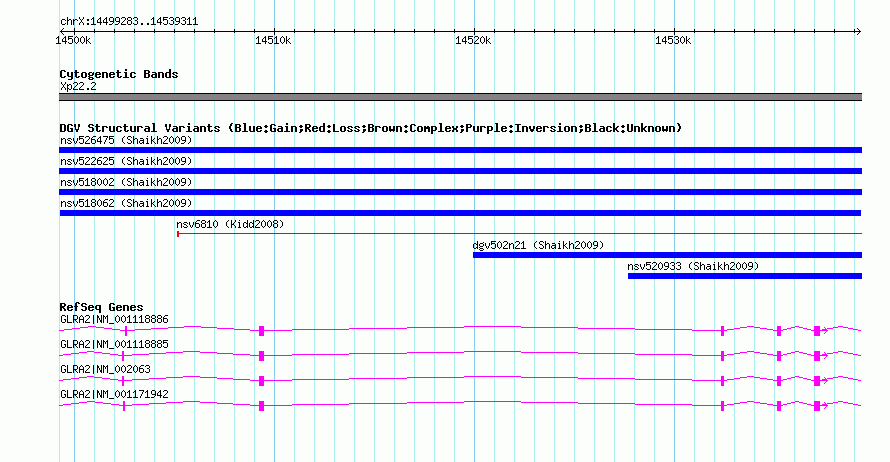Viewport: 890px width, 462px height.
Task: Open variant label dgv502n21 (Shaikh2009)
Action: tap(538, 245)
